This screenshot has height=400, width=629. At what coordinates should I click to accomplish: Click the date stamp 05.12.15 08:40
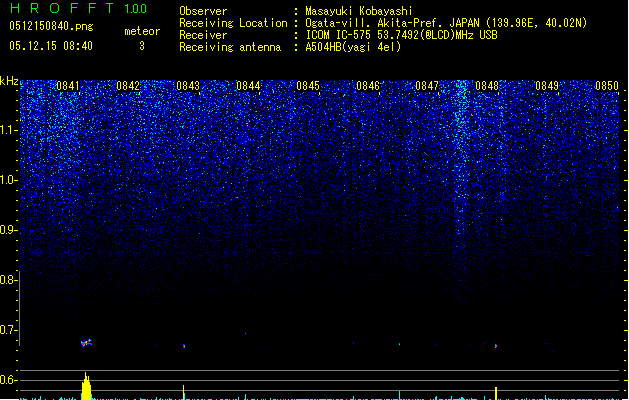pos(51,46)
